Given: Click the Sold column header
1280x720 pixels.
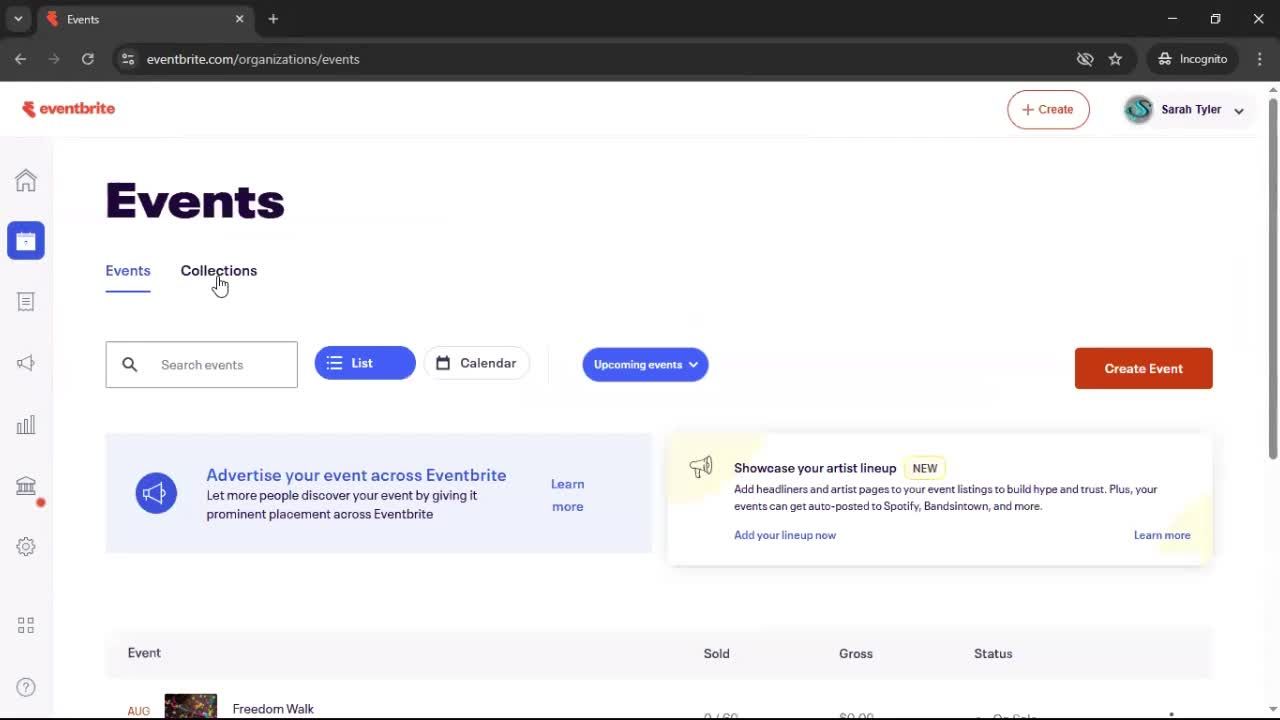Looking at the screenshot, I should coord(717,654).
